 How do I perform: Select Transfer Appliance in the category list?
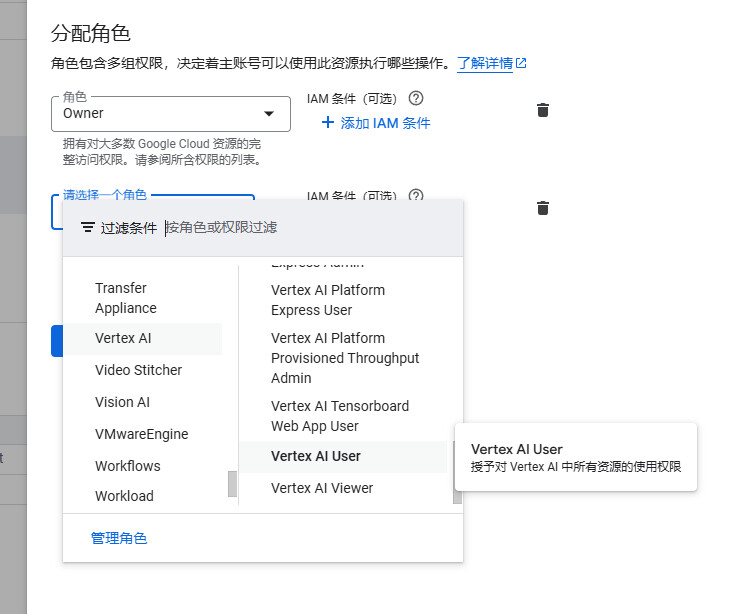pyautogui.click(x=126, y=298)
